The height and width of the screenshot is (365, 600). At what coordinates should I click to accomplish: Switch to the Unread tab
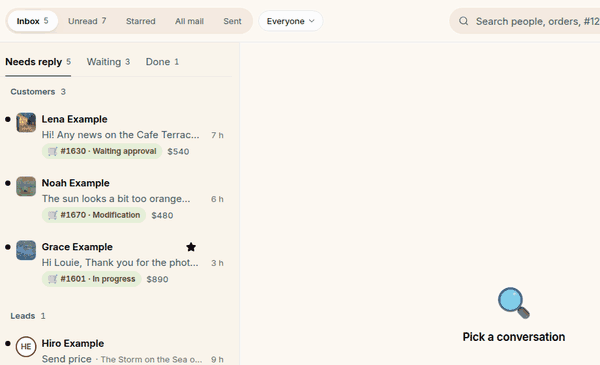click(87, 21)
